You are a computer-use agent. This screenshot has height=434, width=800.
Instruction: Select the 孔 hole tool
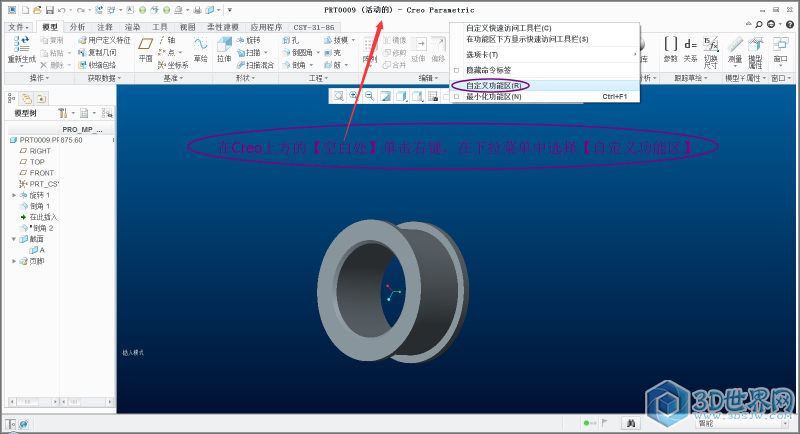coord(291,40)
